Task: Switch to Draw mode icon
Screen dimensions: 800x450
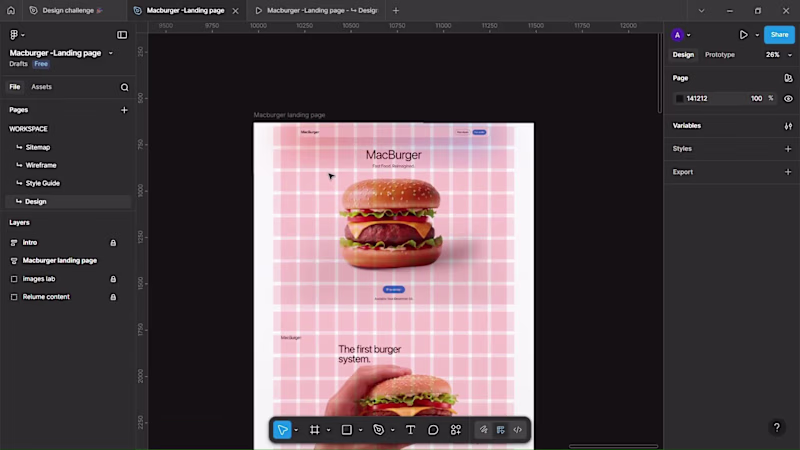Action: click(x=483, y=430)
